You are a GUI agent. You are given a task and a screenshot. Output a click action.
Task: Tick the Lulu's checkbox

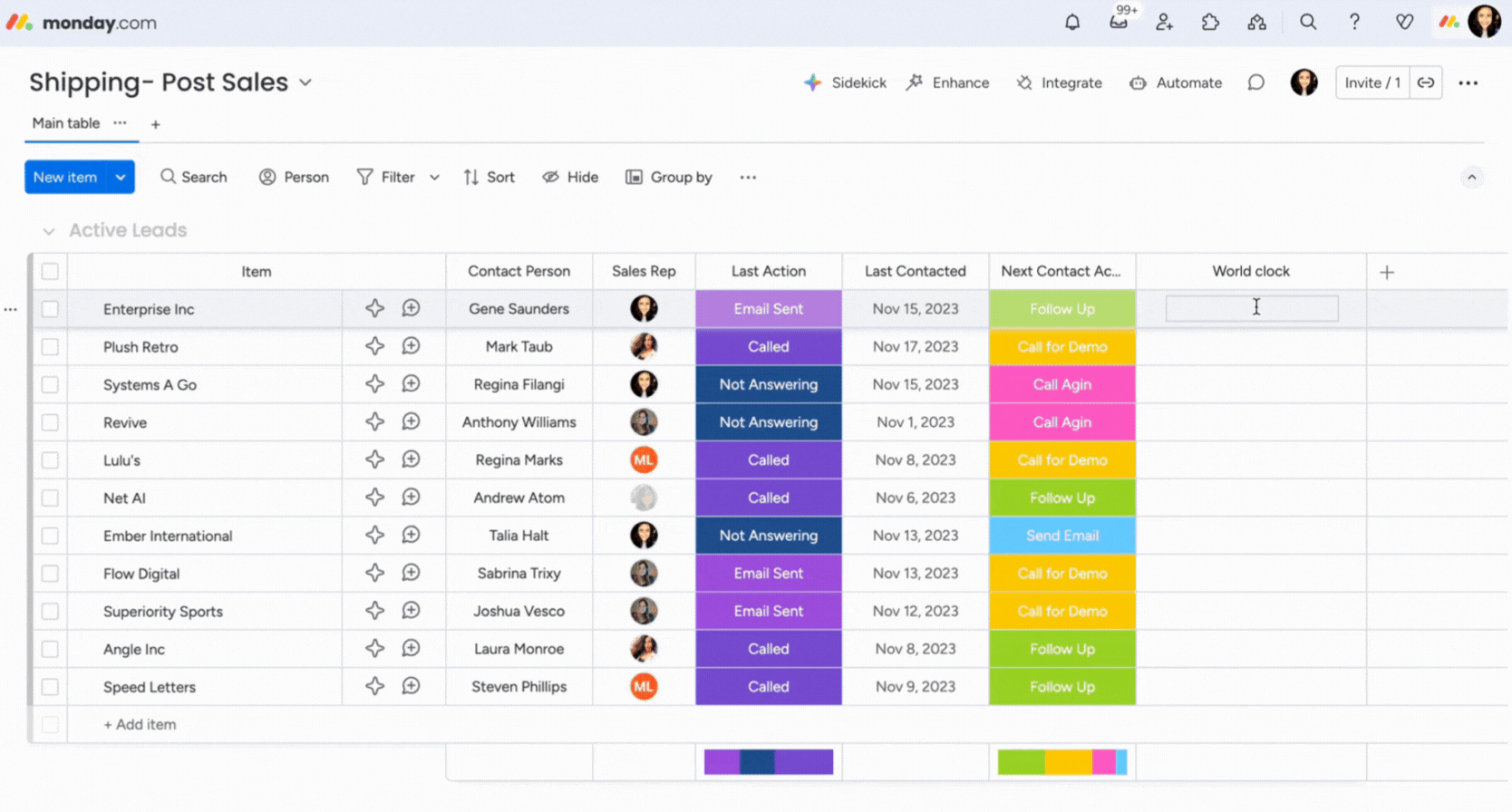coord(50,460)
